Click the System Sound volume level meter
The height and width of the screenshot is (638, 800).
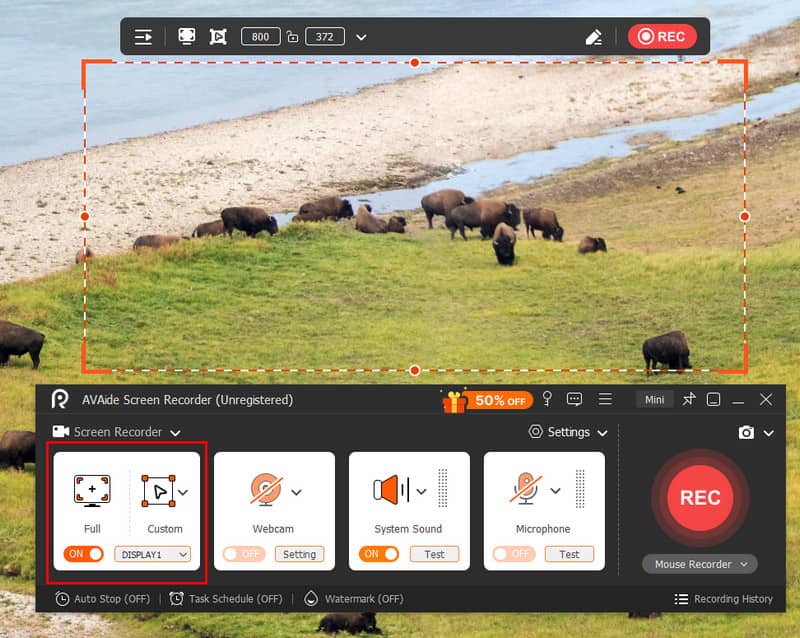click(443, 490)
